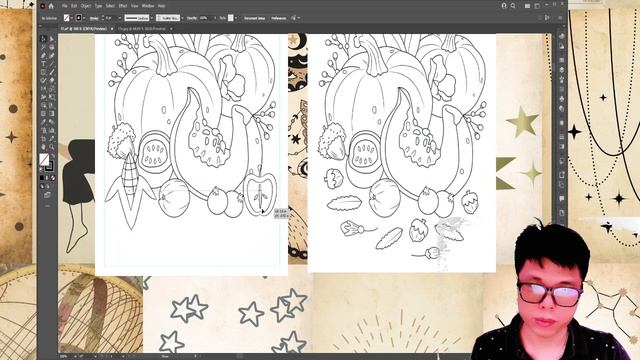
Task: Close the second document tab
Action: 171,29
